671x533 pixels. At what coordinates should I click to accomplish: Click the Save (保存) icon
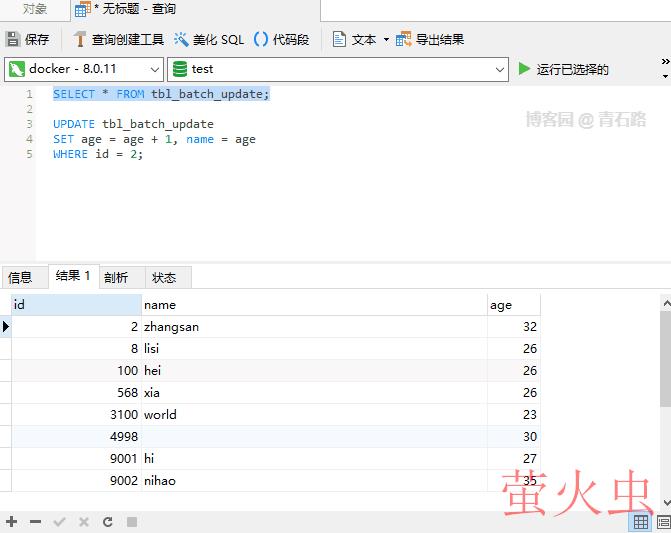[x=13, y=40]
